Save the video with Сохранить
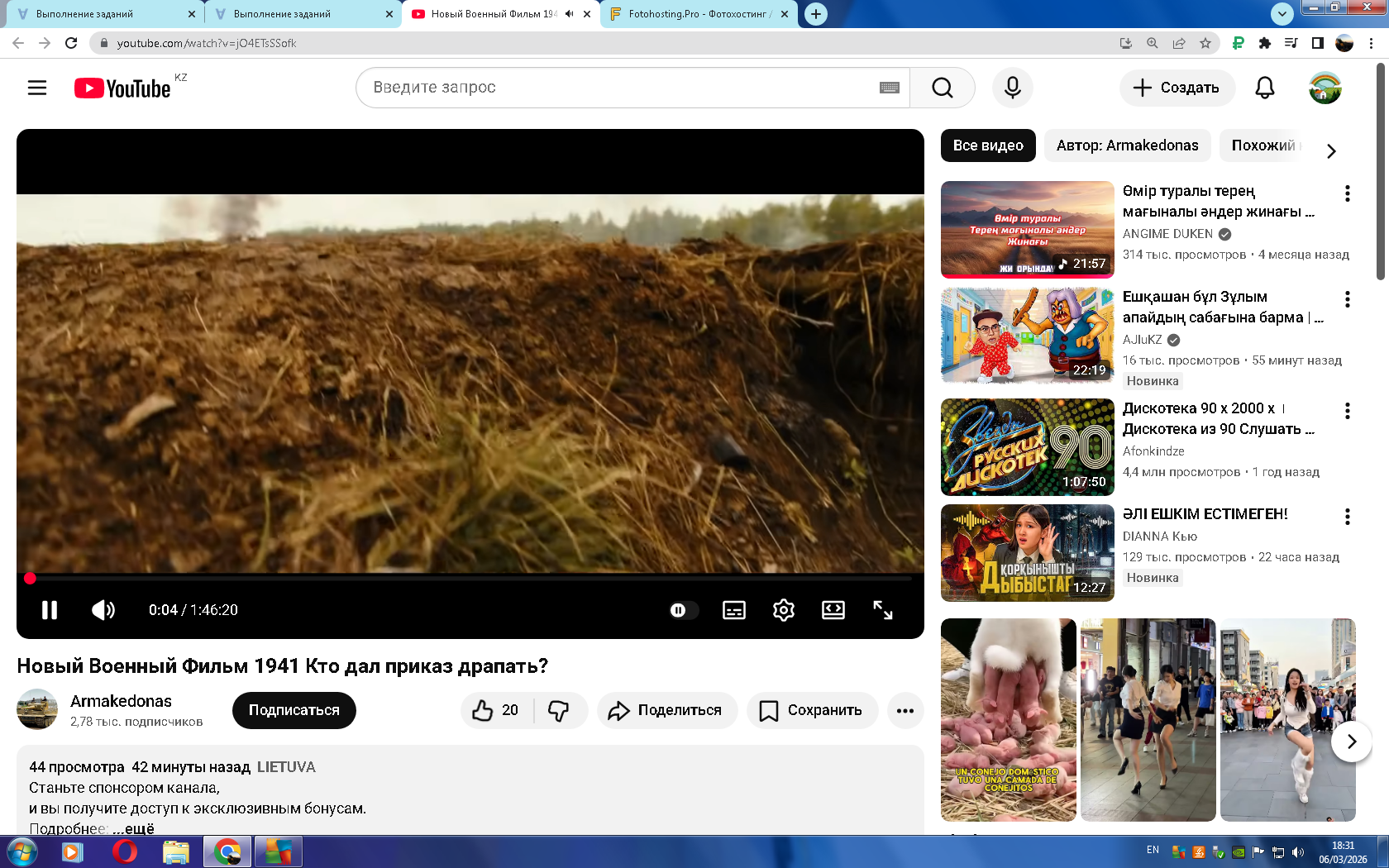Screen dimensions: 1389x868 click(812, 710)
